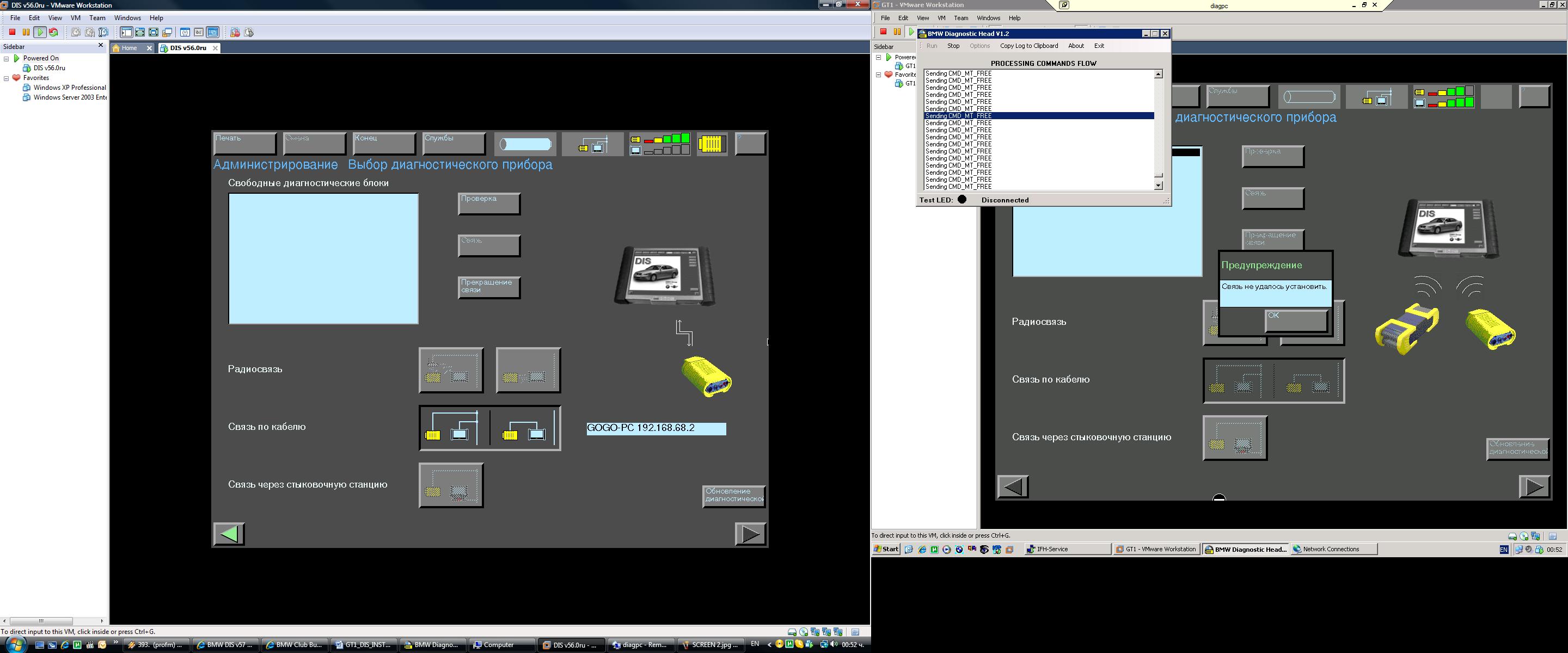This screenshot has width=1568, height=653.
Task: Open the Team menu in DIS v56.0ru window
Action: click(x=97, y=17)
